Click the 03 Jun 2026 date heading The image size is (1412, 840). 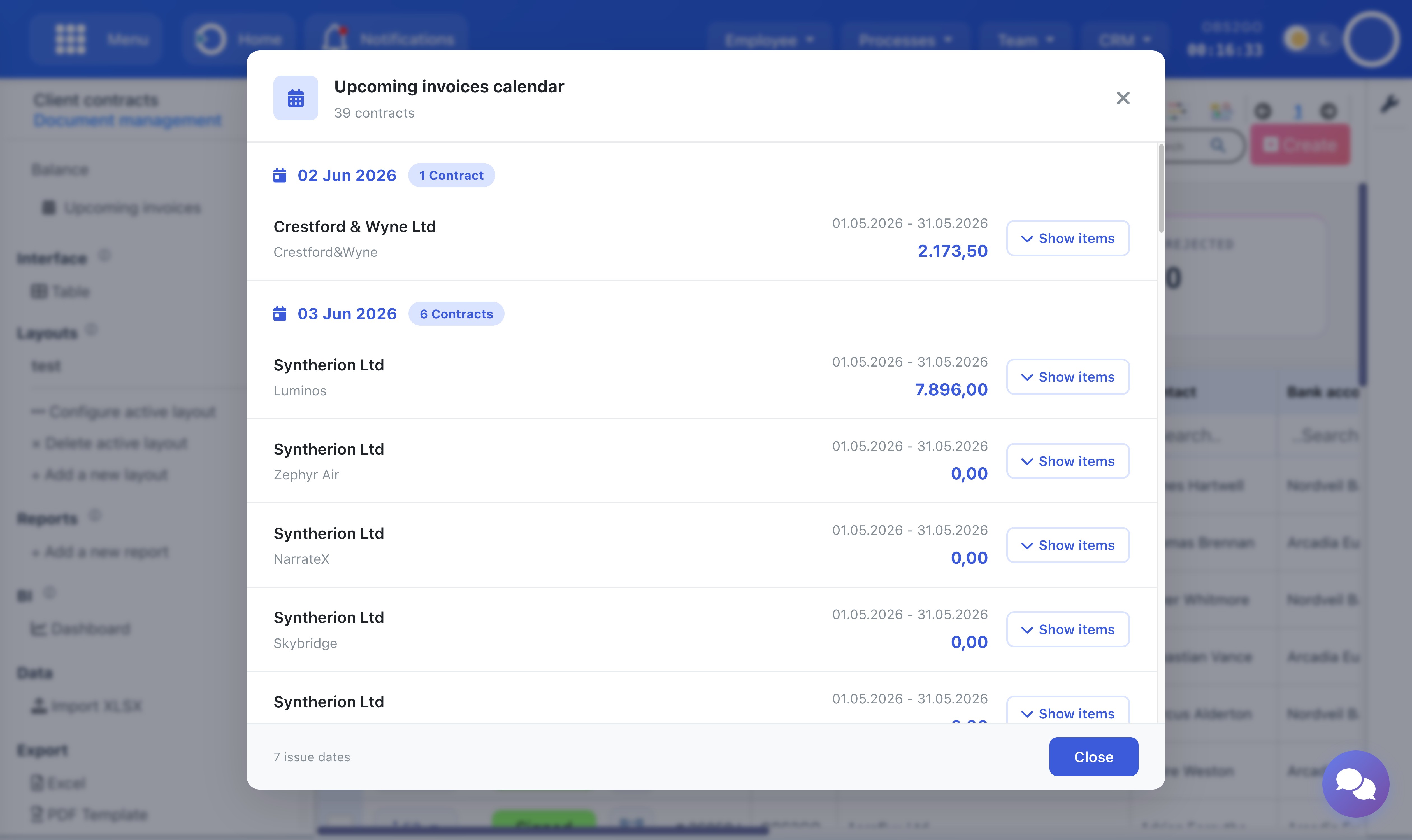347,314
